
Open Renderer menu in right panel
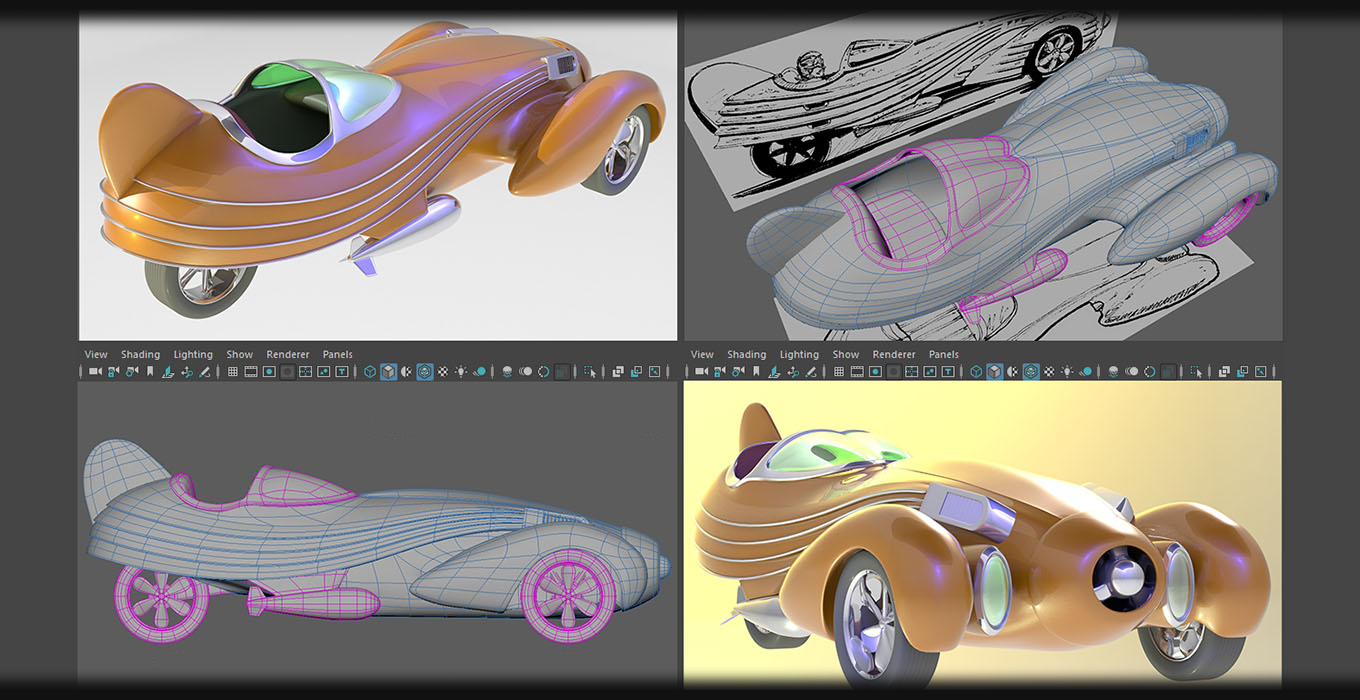coord(894,354)
